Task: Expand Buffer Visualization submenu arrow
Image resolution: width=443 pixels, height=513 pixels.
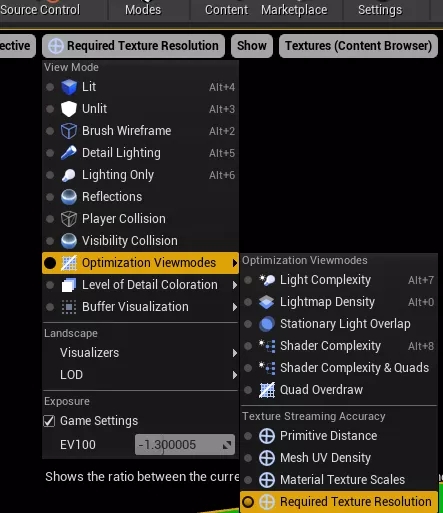Action: (235, 307)
